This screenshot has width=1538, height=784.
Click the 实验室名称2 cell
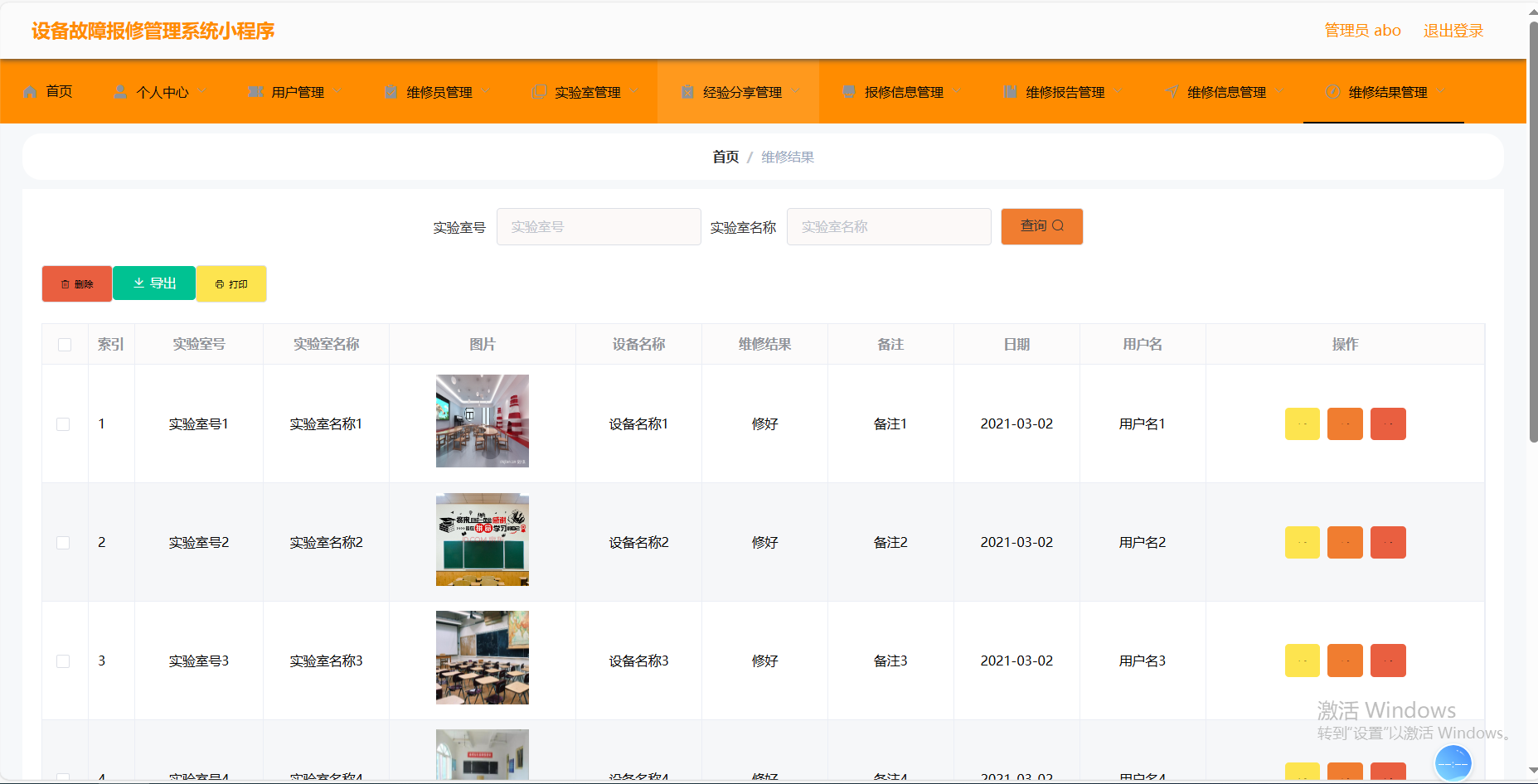[x=326, y=543]
